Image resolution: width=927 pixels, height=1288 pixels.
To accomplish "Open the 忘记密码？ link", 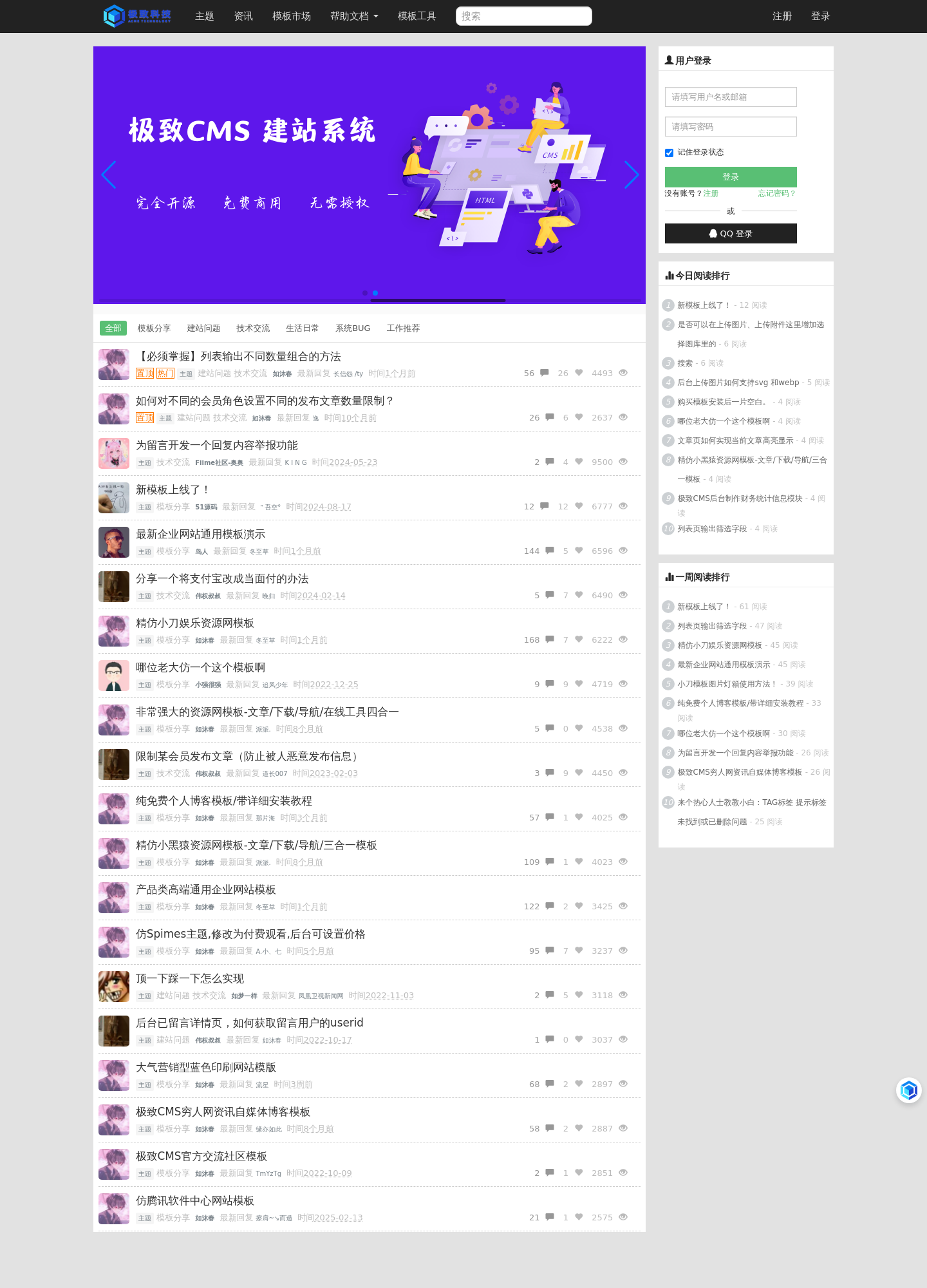I will (x=777, y=194).
